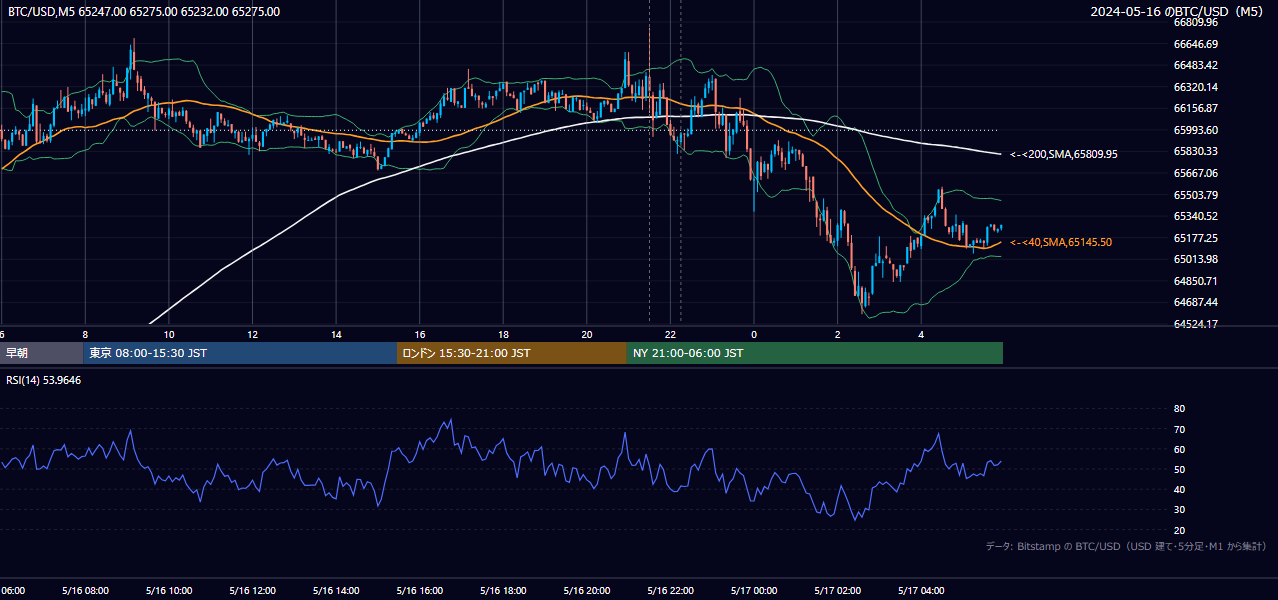Click the bottom date label 5/17 02:00
The width and height of the screenshot is (1278, 600).
click(837, 591)
